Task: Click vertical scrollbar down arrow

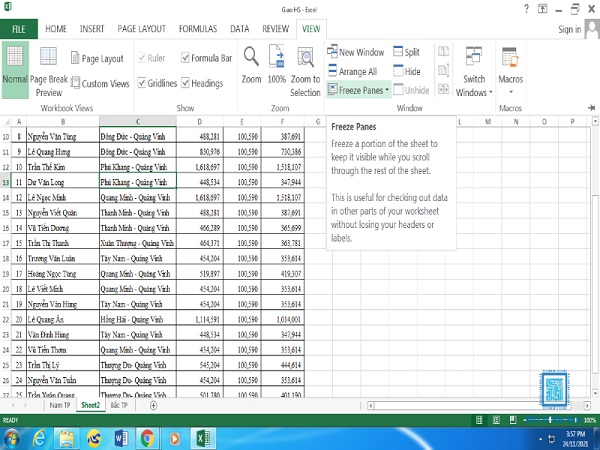Action: 595,393
